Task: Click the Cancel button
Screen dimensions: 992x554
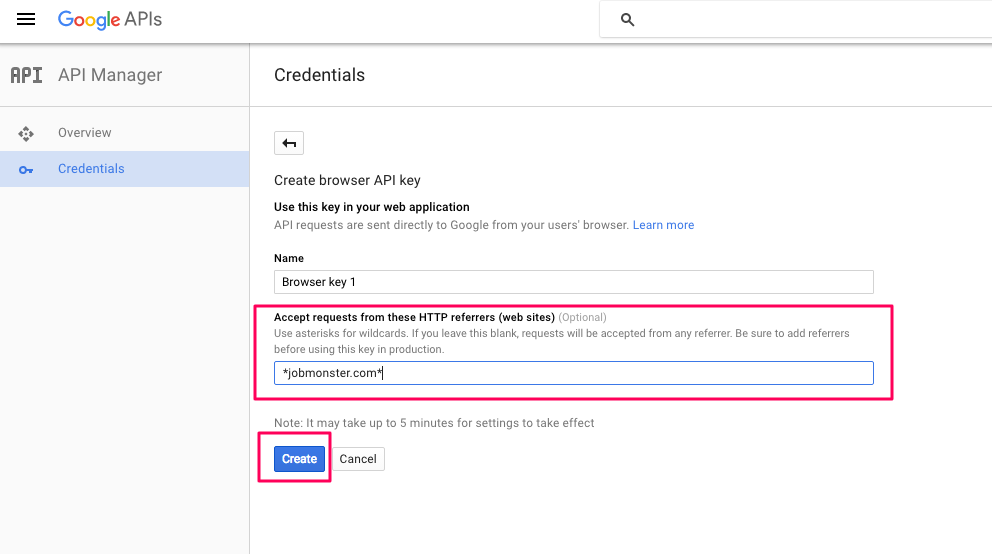Action: point(358,459)
